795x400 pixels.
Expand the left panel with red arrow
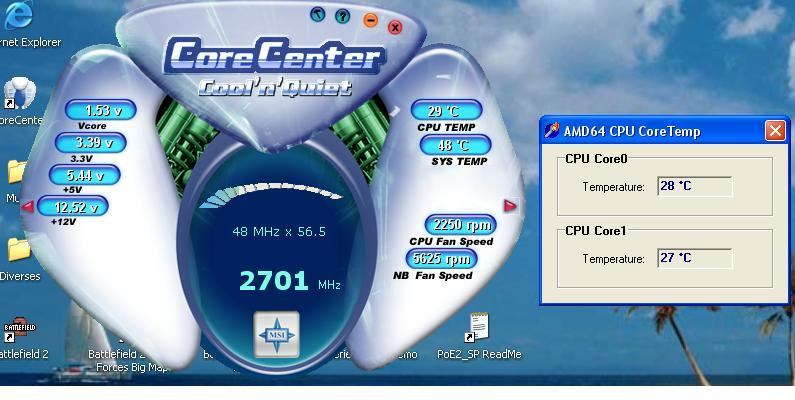click(x=28, y=206)
